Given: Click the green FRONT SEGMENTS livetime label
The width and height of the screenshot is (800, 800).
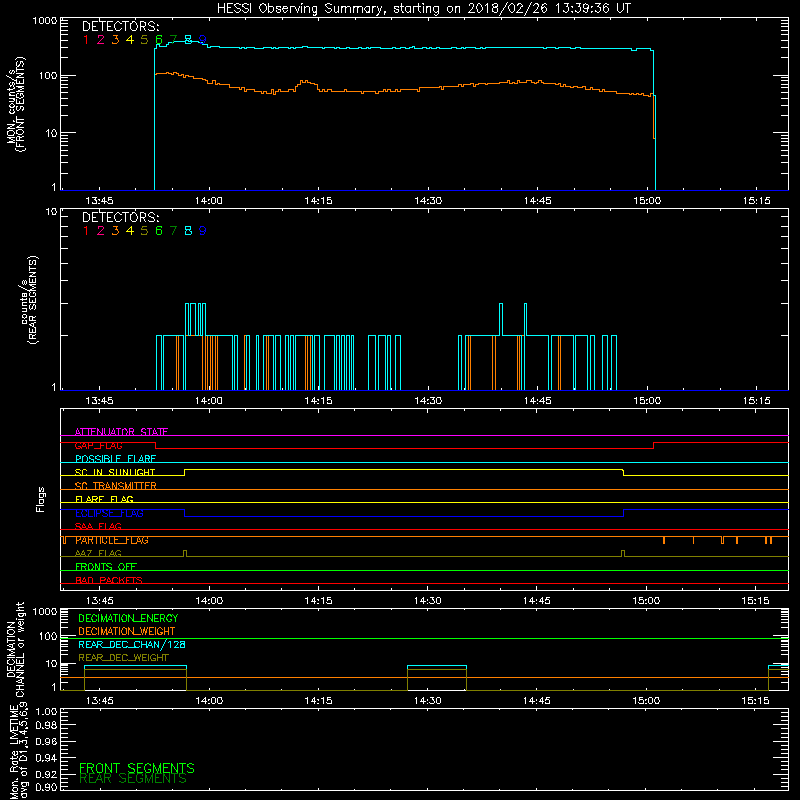Looking at the screenshot, I should click(x=137, y=768).
